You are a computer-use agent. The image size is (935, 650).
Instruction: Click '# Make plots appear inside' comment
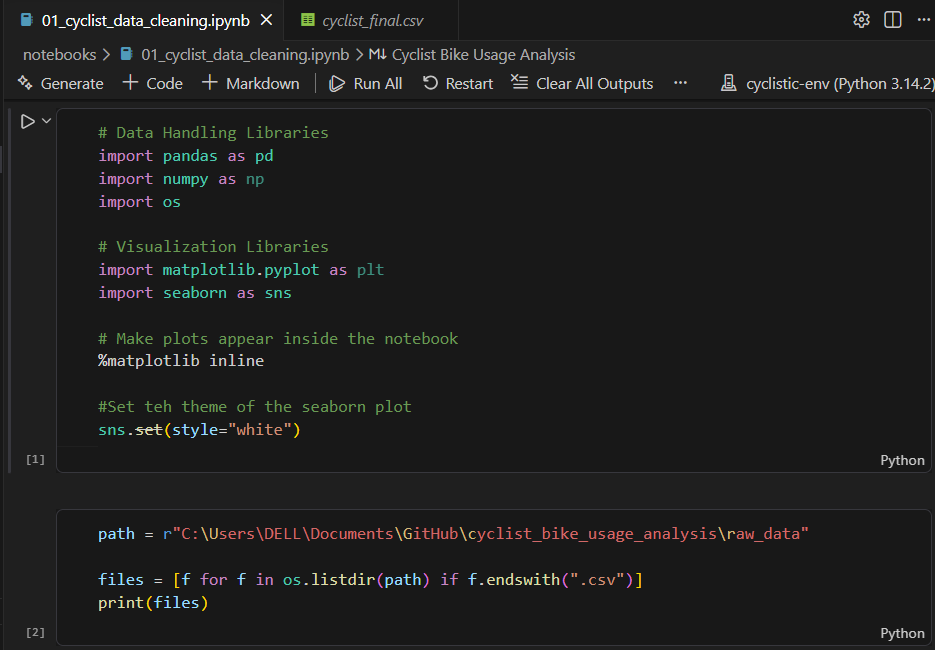click(278, 338)
